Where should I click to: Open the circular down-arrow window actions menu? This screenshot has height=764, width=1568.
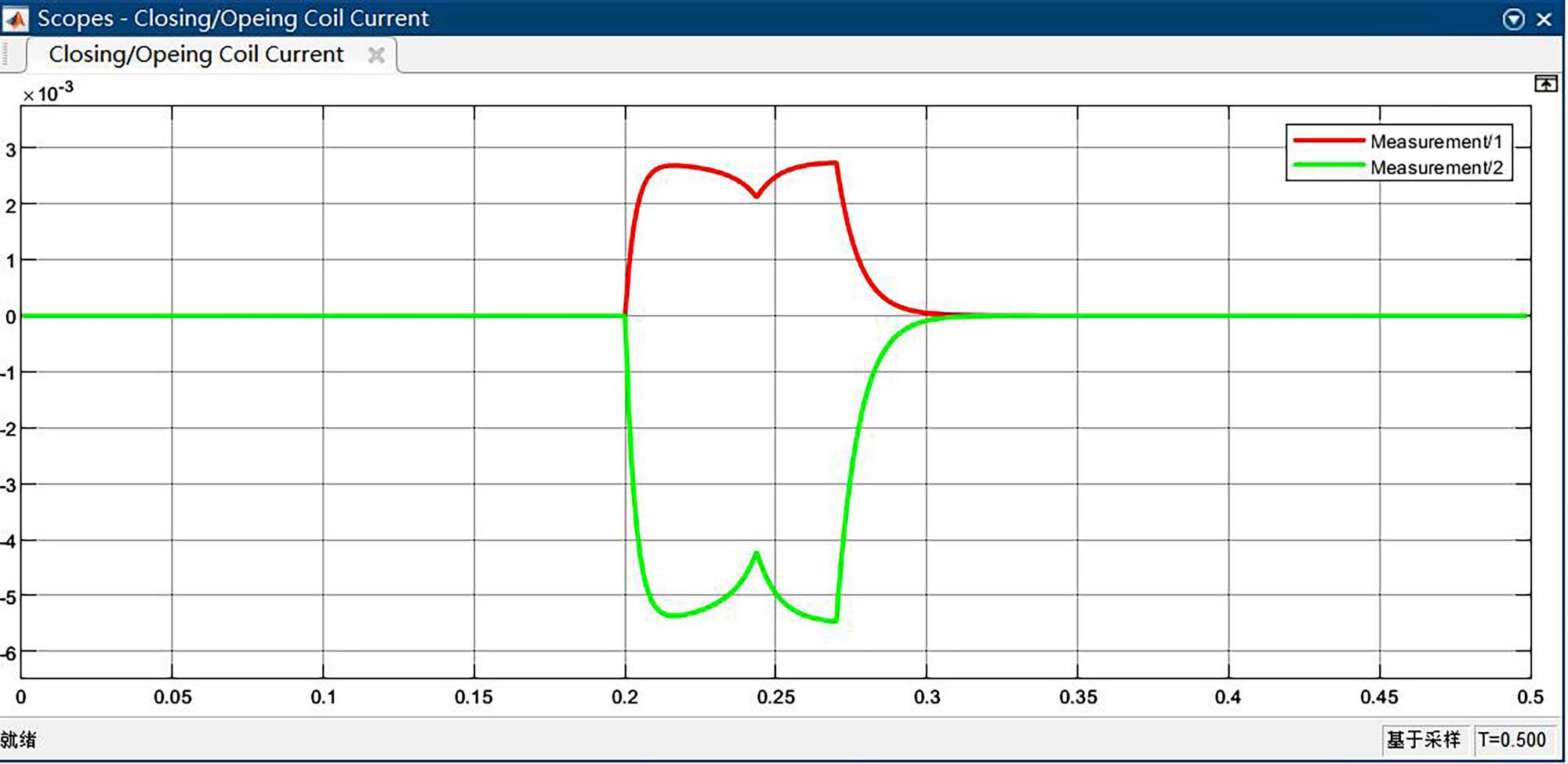pyautogui.click(x=1513, y=19)
